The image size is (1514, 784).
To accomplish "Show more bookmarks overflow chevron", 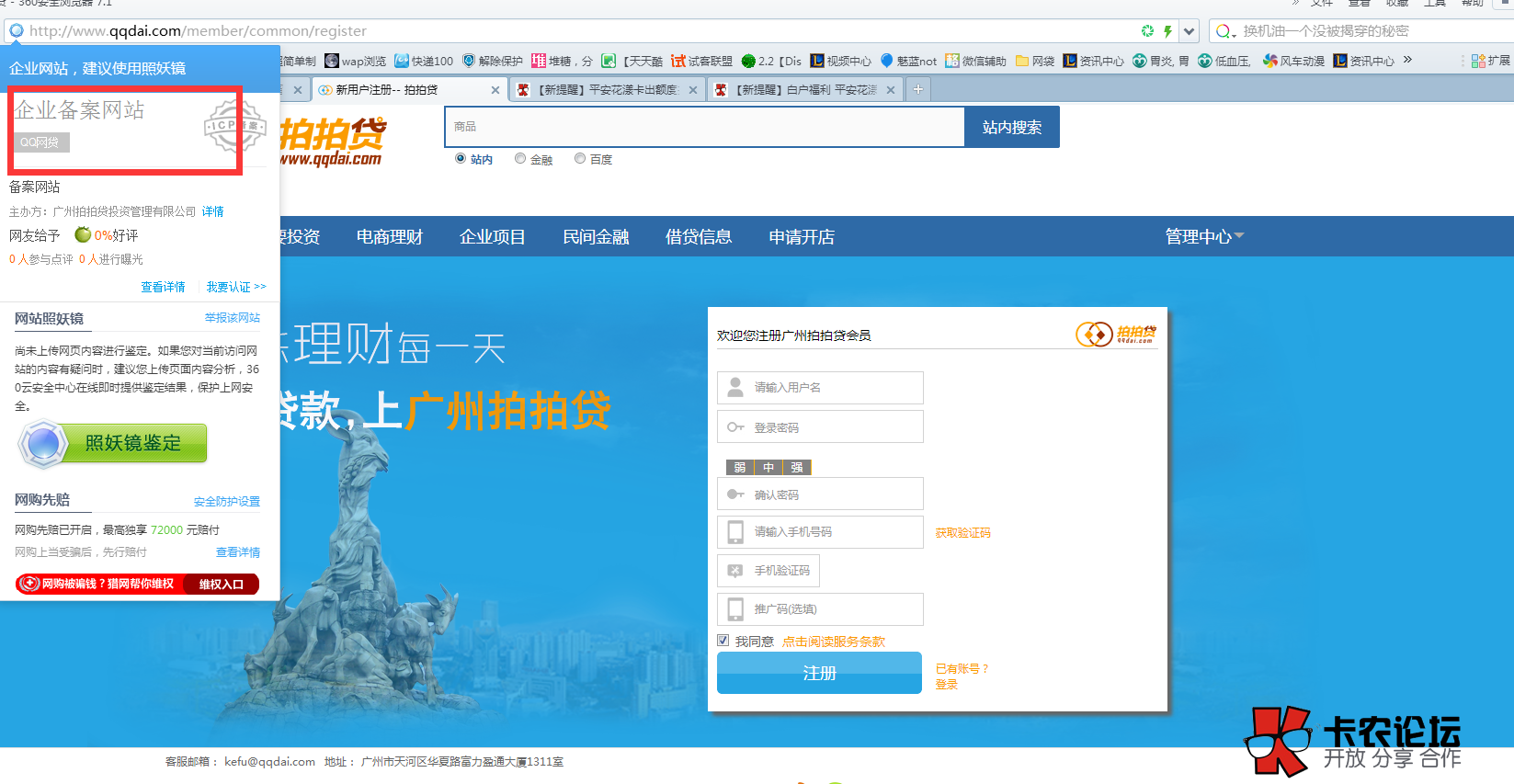I will 1407,60.
